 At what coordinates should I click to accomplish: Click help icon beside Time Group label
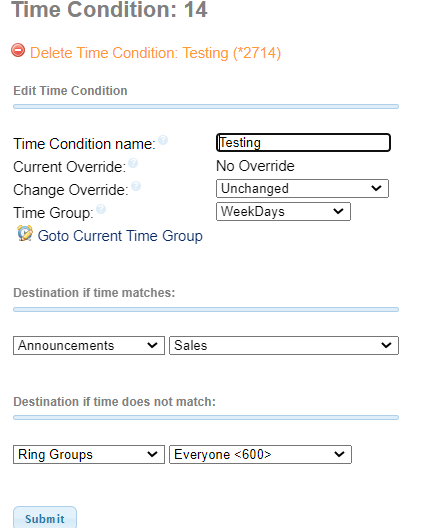[x=101, y=209]
